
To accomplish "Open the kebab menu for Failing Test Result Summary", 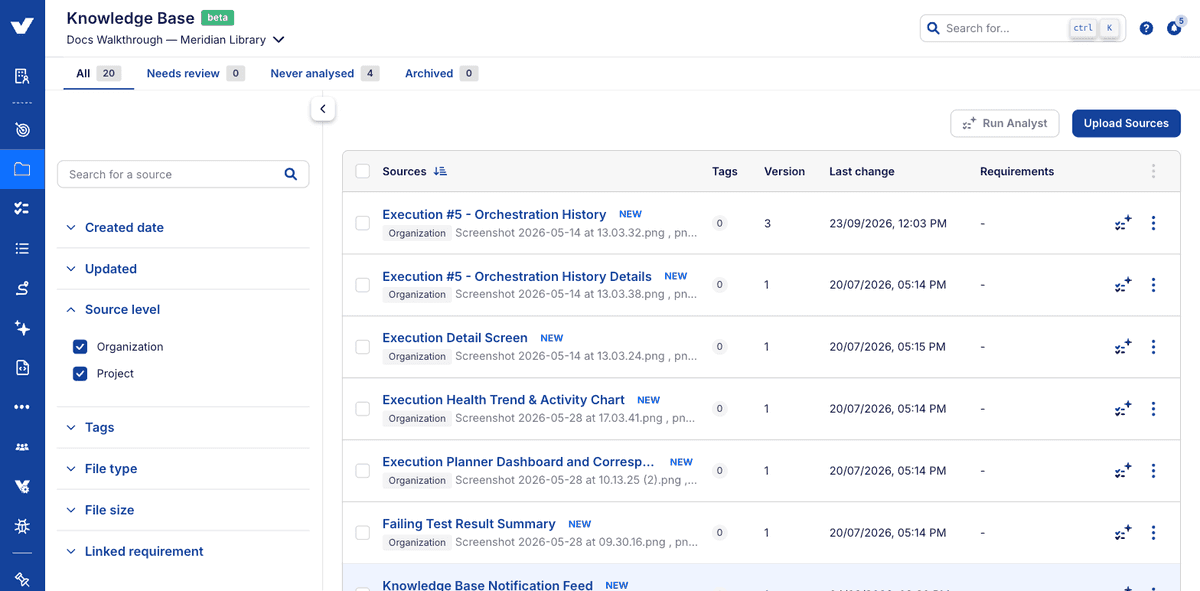I will click(x=1153, y=533).
